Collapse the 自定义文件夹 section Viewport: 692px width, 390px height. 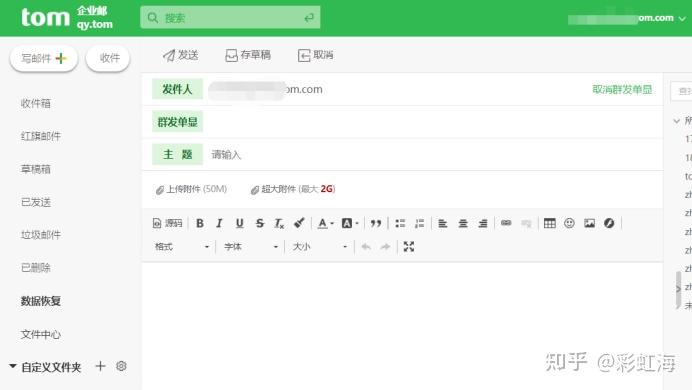13,366
